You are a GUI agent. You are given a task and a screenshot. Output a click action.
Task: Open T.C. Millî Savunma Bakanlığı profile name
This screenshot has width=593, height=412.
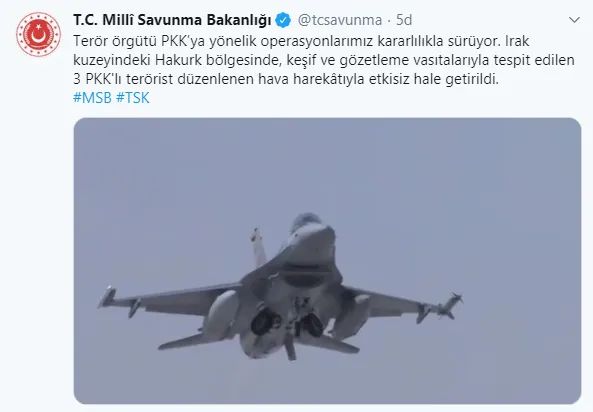(x=172, y=20)
